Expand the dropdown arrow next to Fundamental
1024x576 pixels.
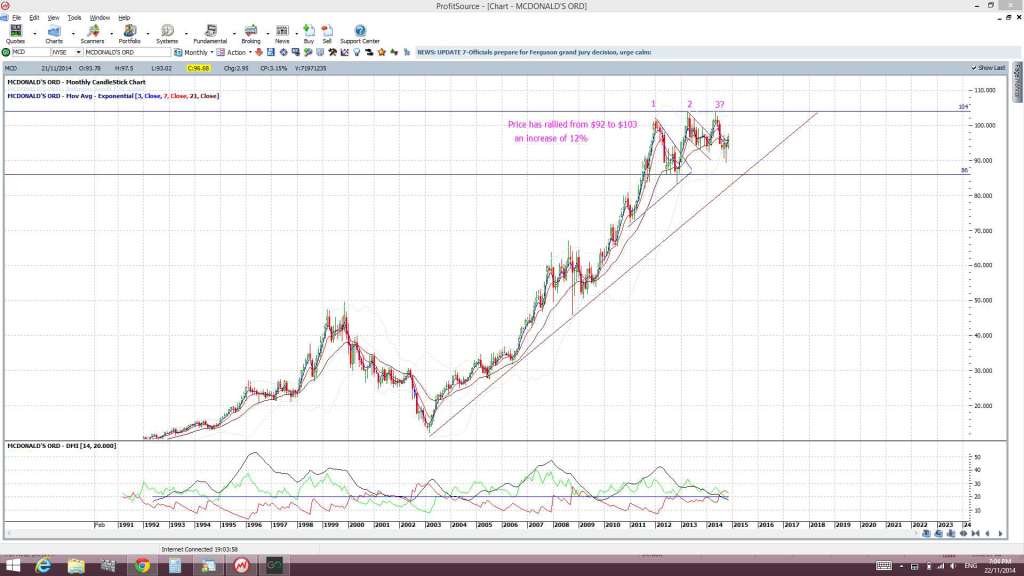(234, 33)
